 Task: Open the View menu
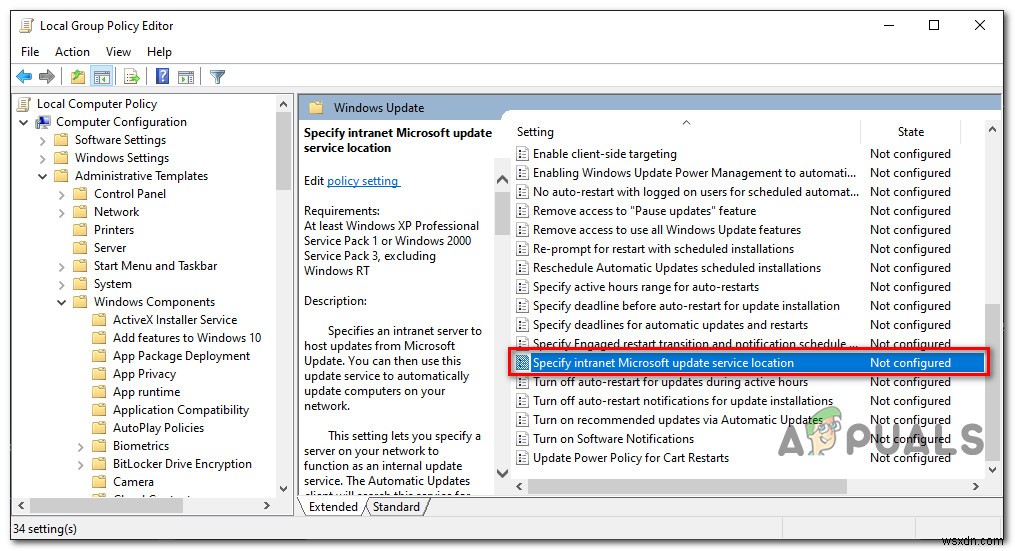[x=118, y=52]
